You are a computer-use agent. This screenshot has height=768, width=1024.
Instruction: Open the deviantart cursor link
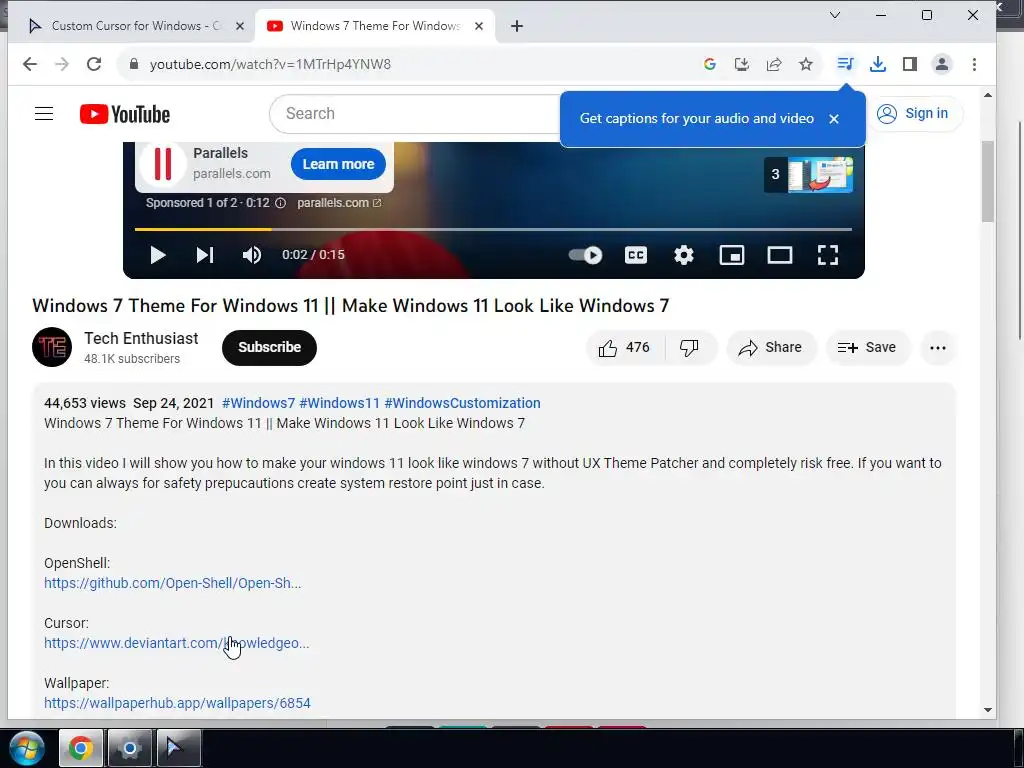point(176,643)
